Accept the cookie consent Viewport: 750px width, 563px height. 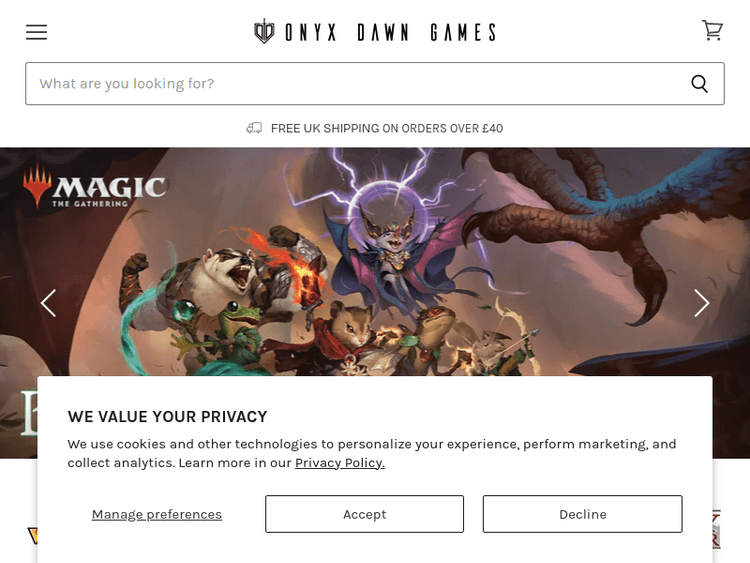pos(364,514)
